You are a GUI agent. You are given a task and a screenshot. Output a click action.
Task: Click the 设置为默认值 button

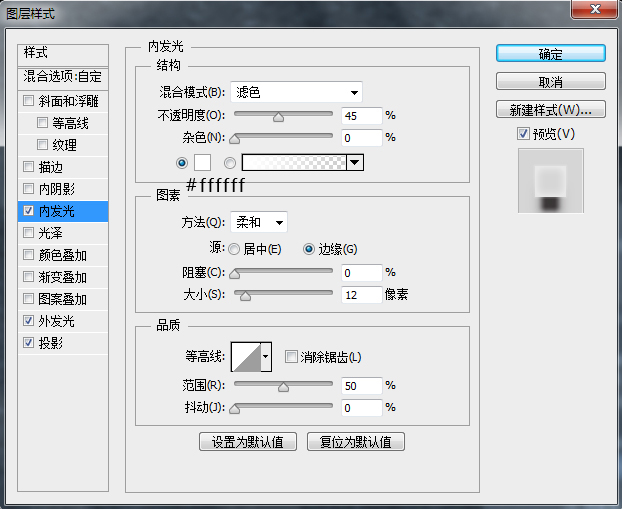click(x=248, y=442)
